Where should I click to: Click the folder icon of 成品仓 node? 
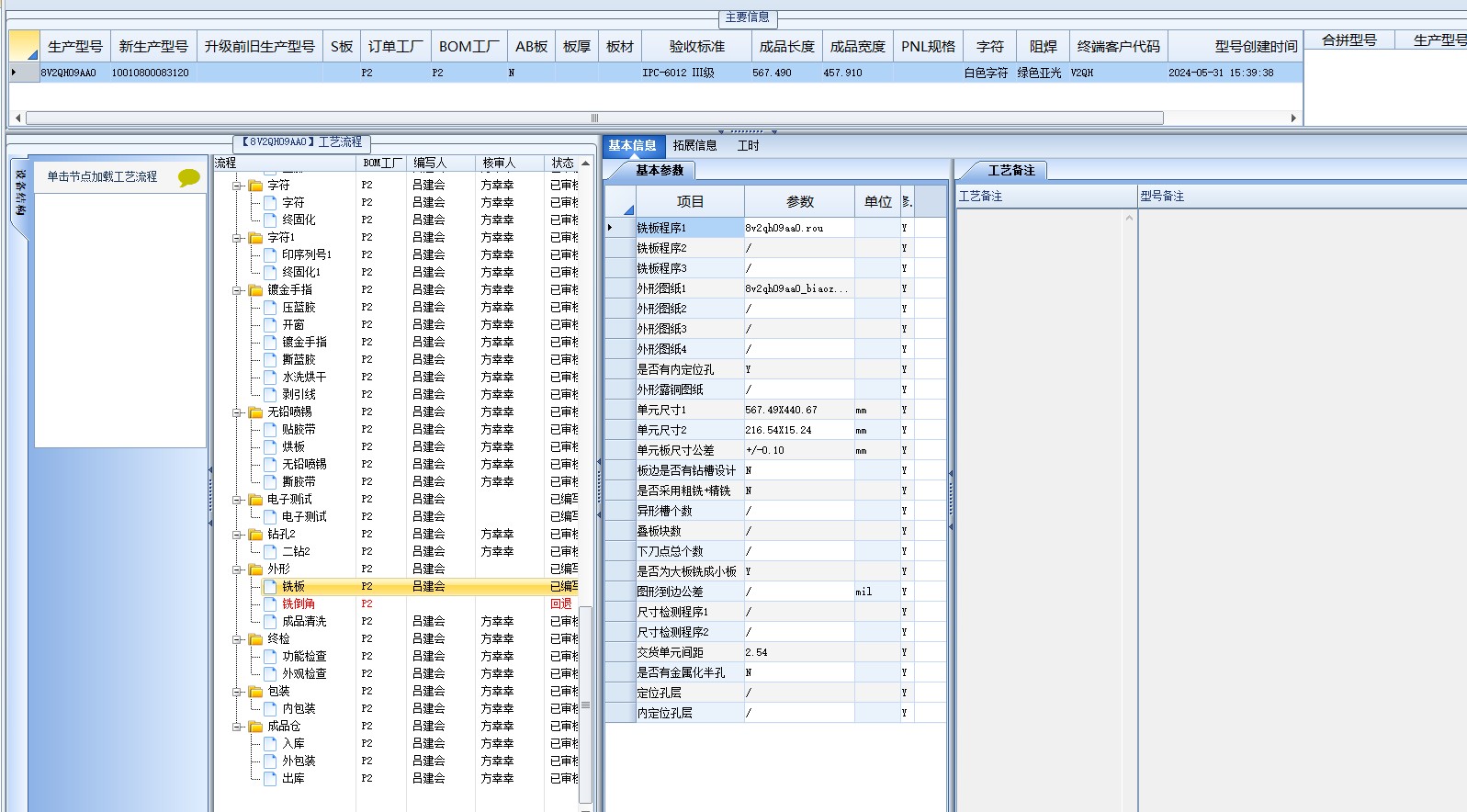pyautogui.click(x=256, y=727)
